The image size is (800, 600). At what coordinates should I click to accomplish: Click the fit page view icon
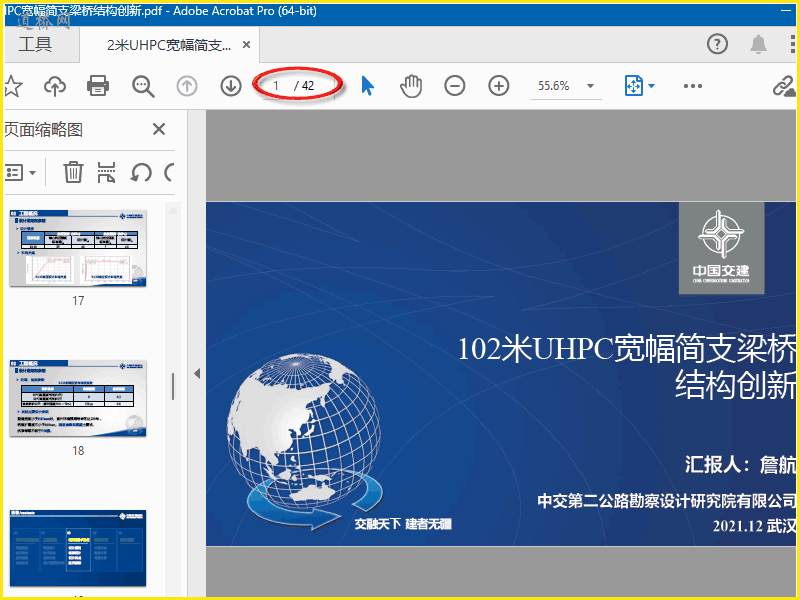634,86
